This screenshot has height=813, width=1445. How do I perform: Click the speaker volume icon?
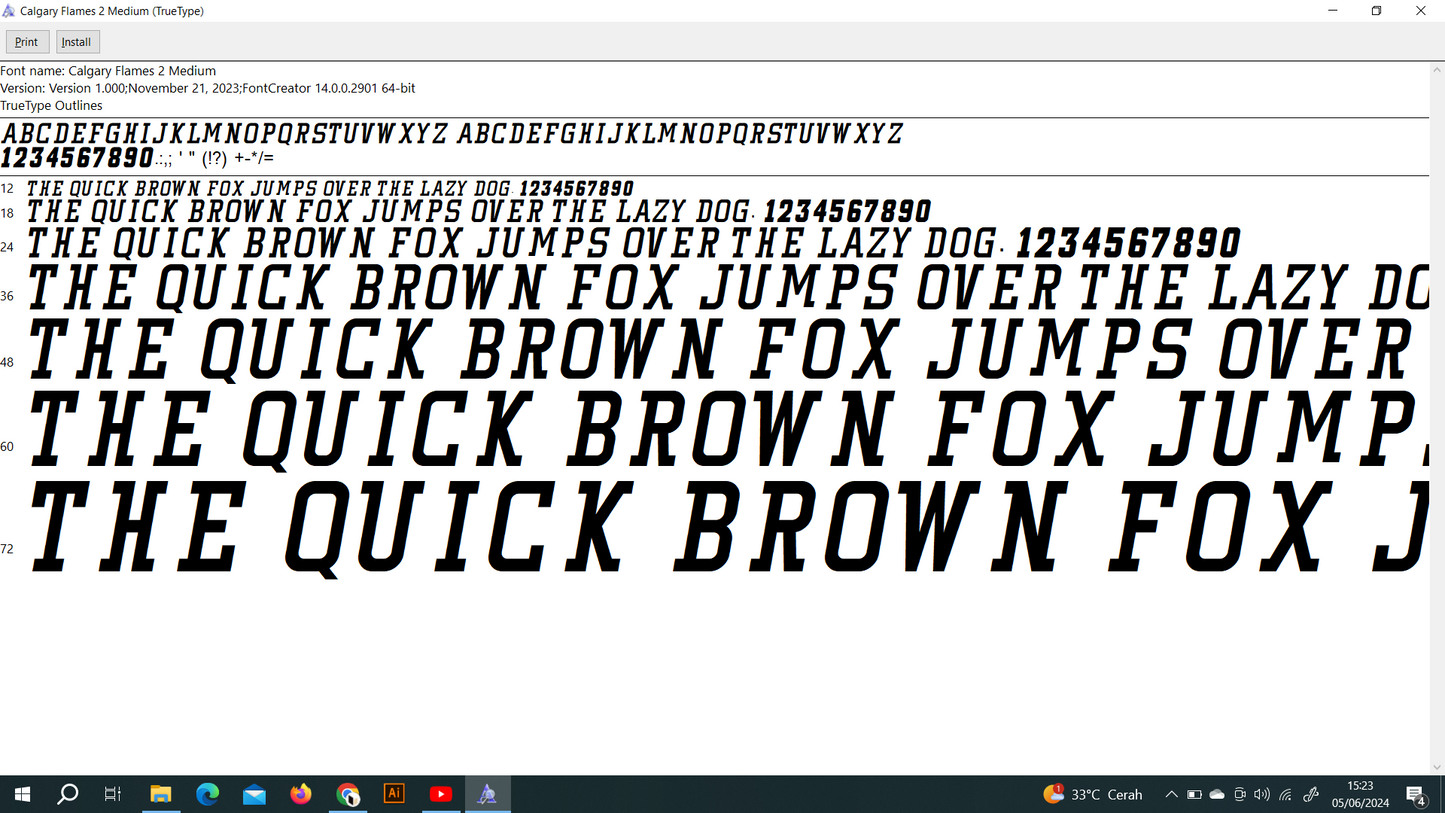point(1262,794)
